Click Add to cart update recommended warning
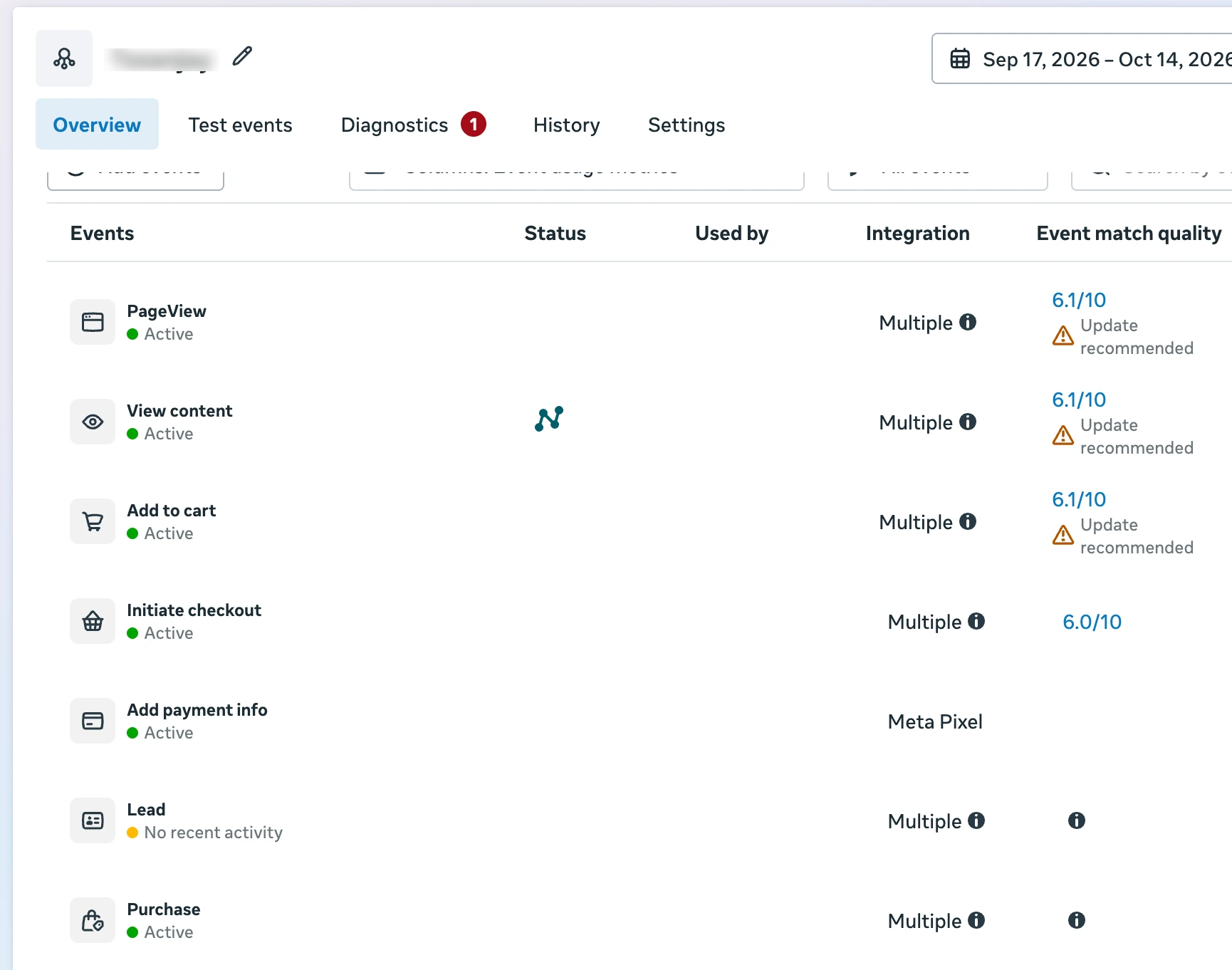The image size is (1232, 970). (1063, 535)
